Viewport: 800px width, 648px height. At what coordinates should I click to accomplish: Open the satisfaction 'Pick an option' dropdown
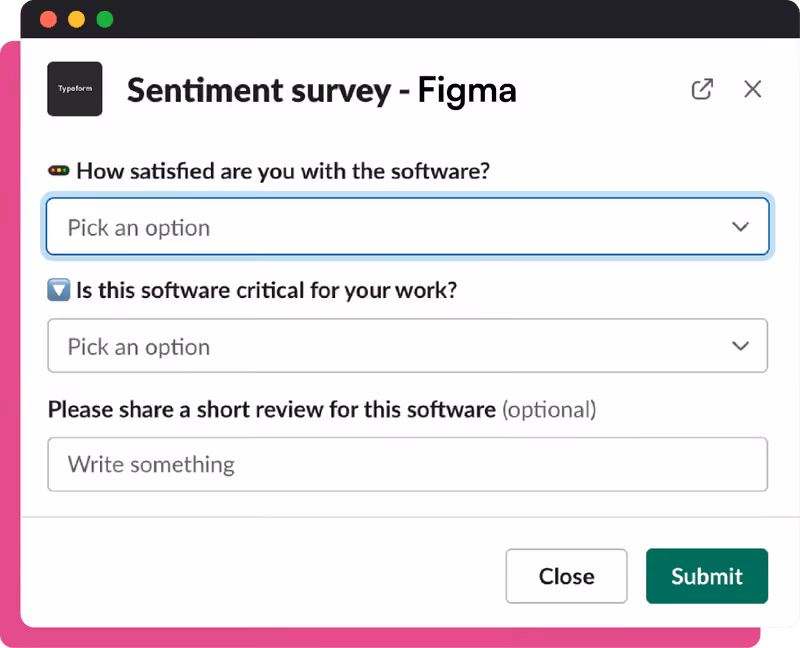click(x=408, y=227)
